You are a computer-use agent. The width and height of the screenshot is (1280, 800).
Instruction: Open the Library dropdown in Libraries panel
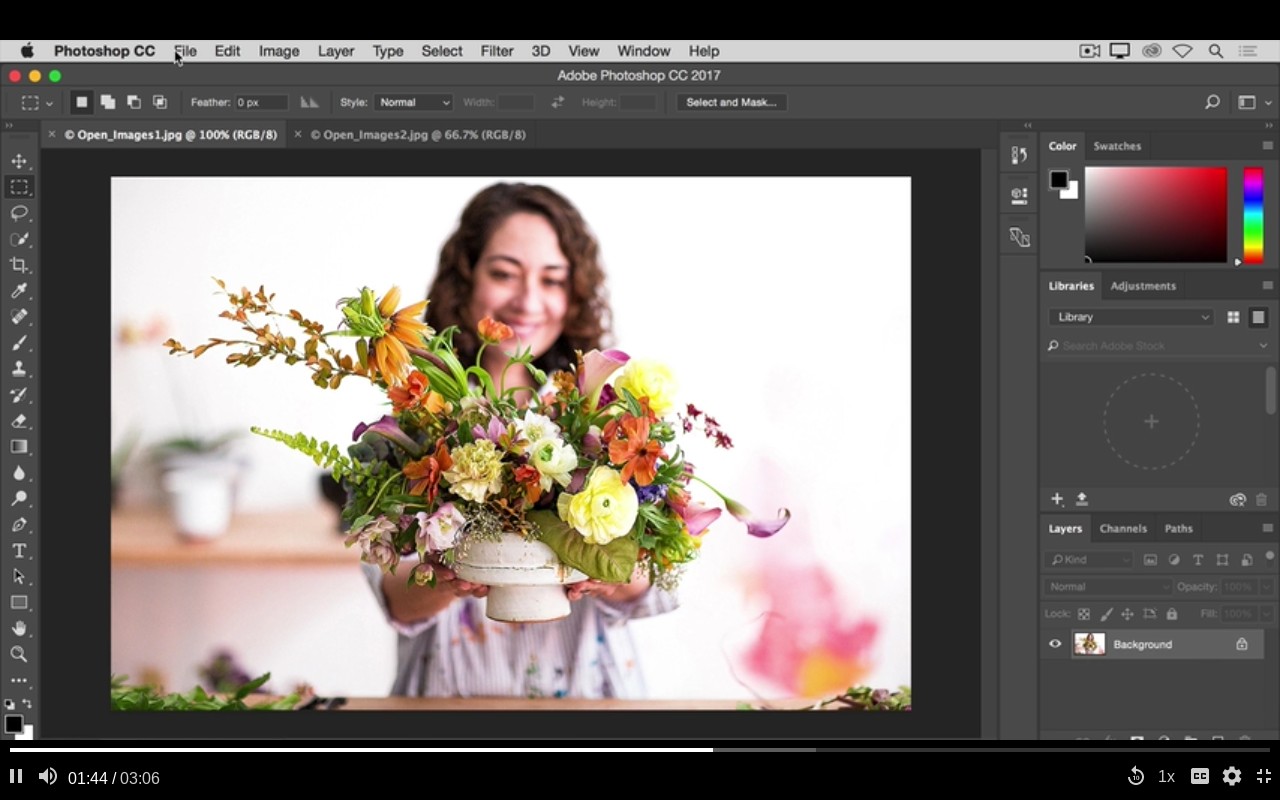pyautogui.click(x=1130, y=316)
